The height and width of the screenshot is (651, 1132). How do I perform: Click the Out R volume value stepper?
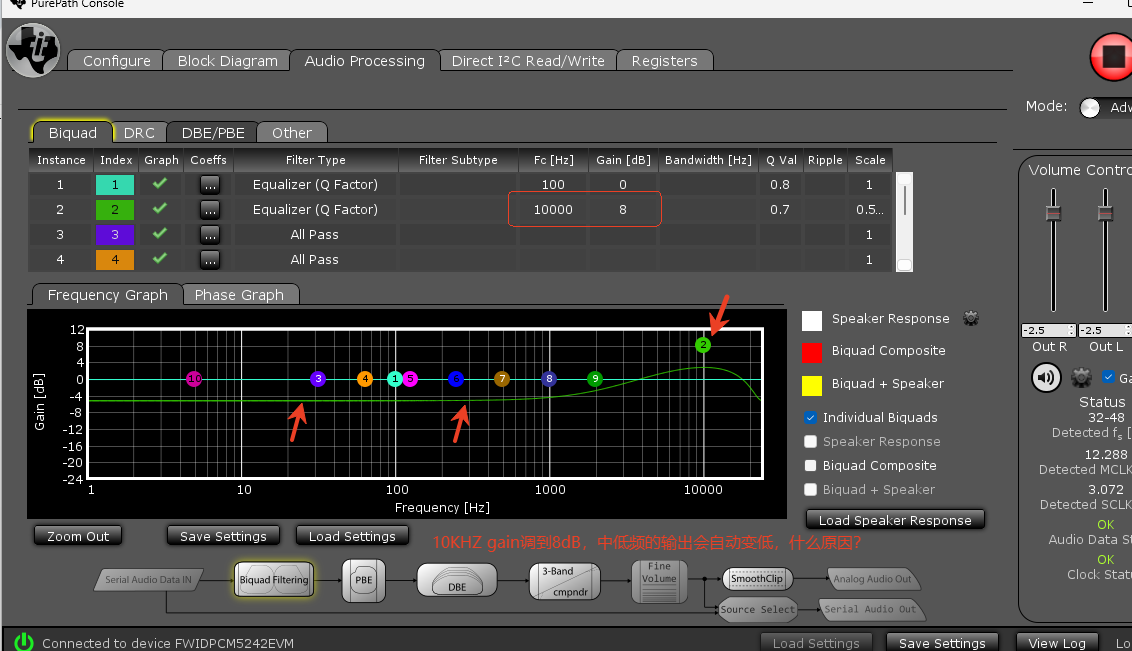click(x=1071, y=330)
